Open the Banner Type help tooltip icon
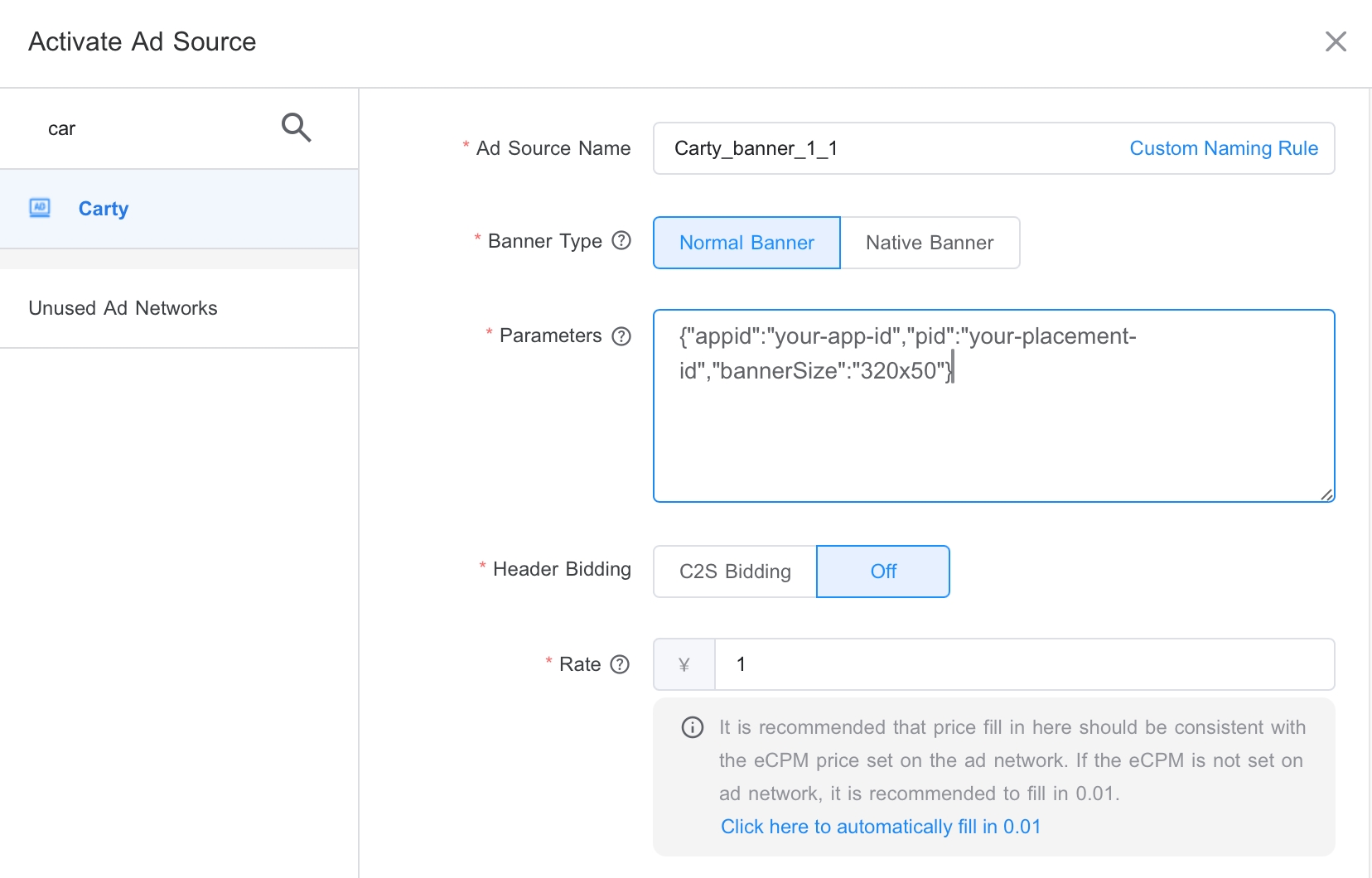The height and width of the screenshot is (878, 1372). (x=621, y=240)
